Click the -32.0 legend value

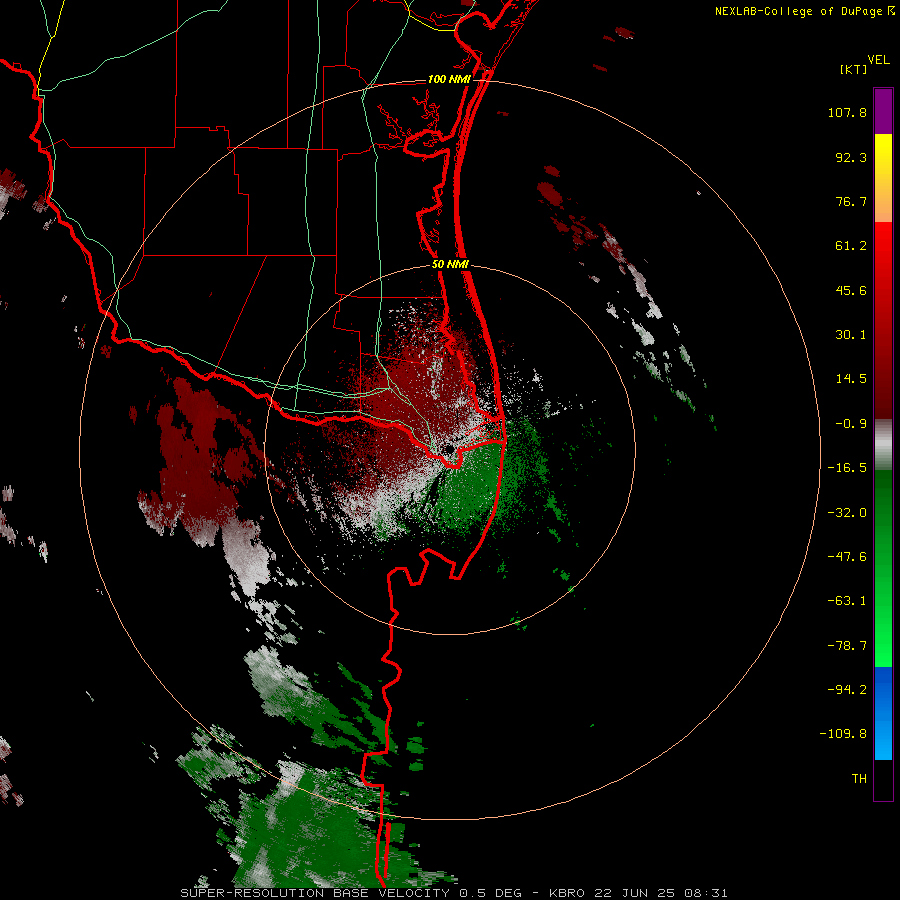[847, 513]
